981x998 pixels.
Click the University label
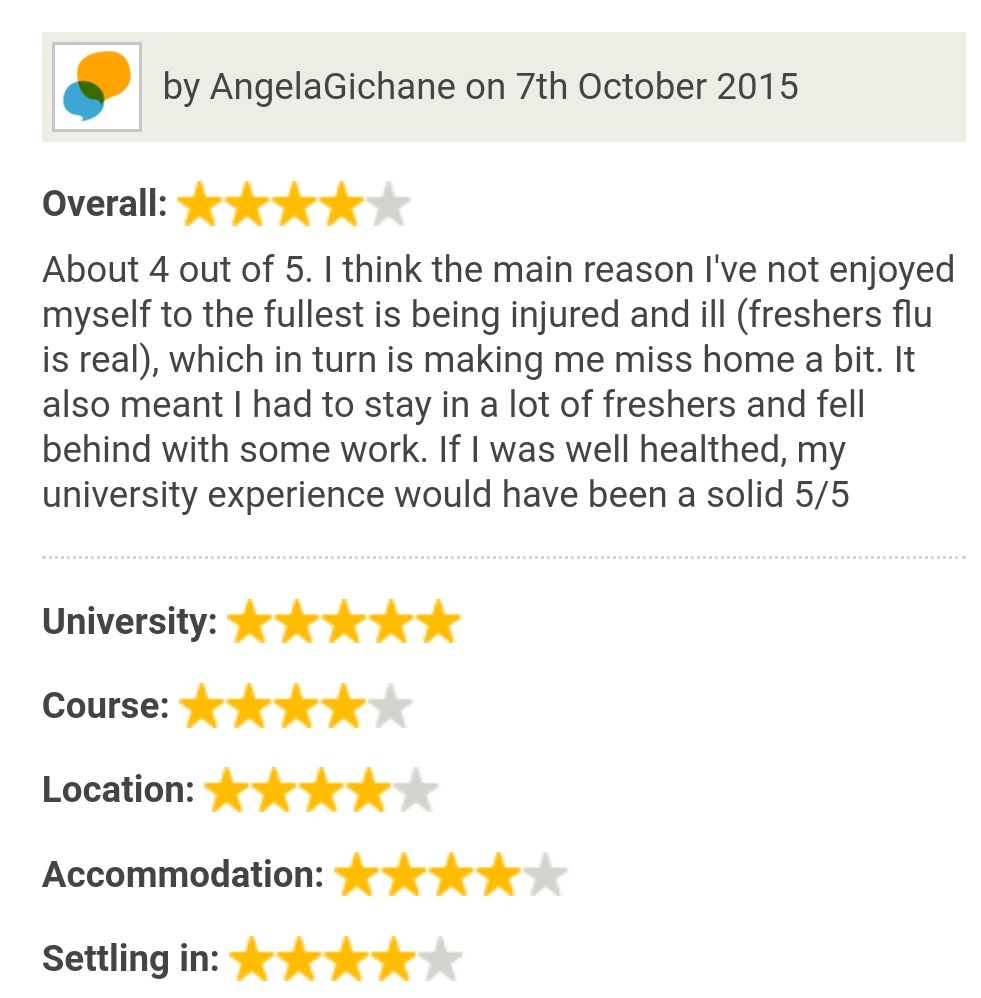[130, 621]
